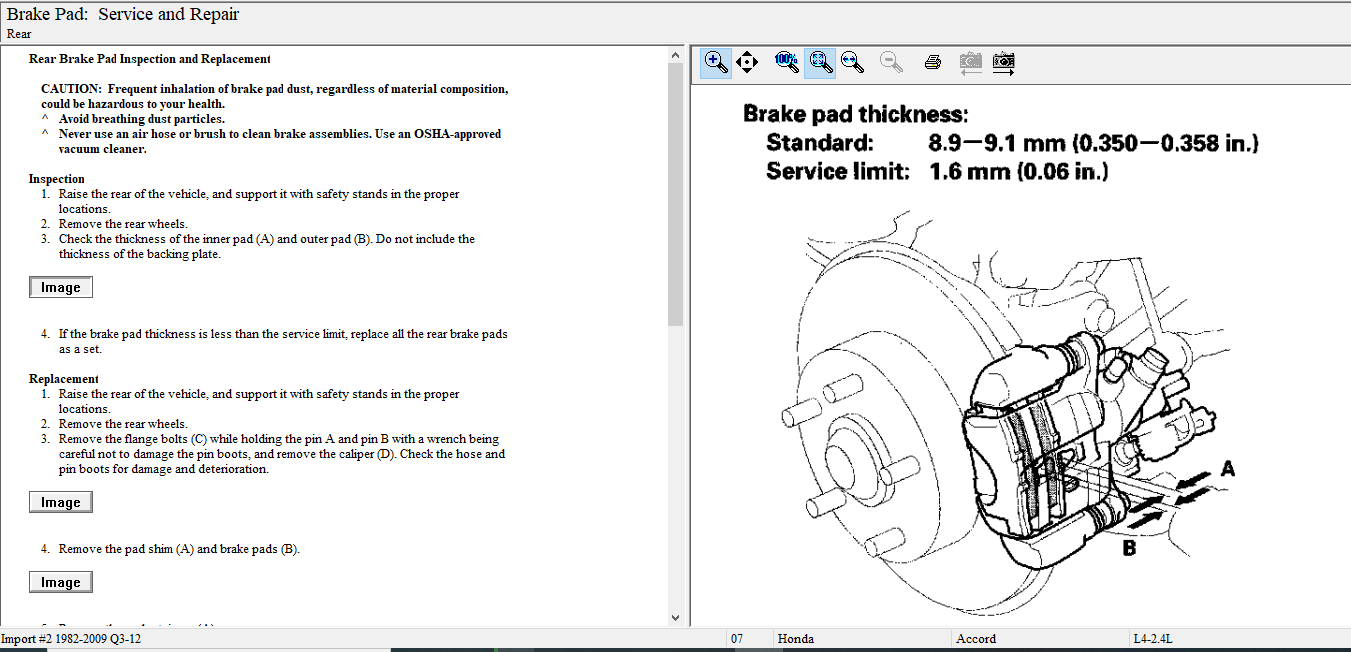Click the L4-2.4L engine status field

1155,639
